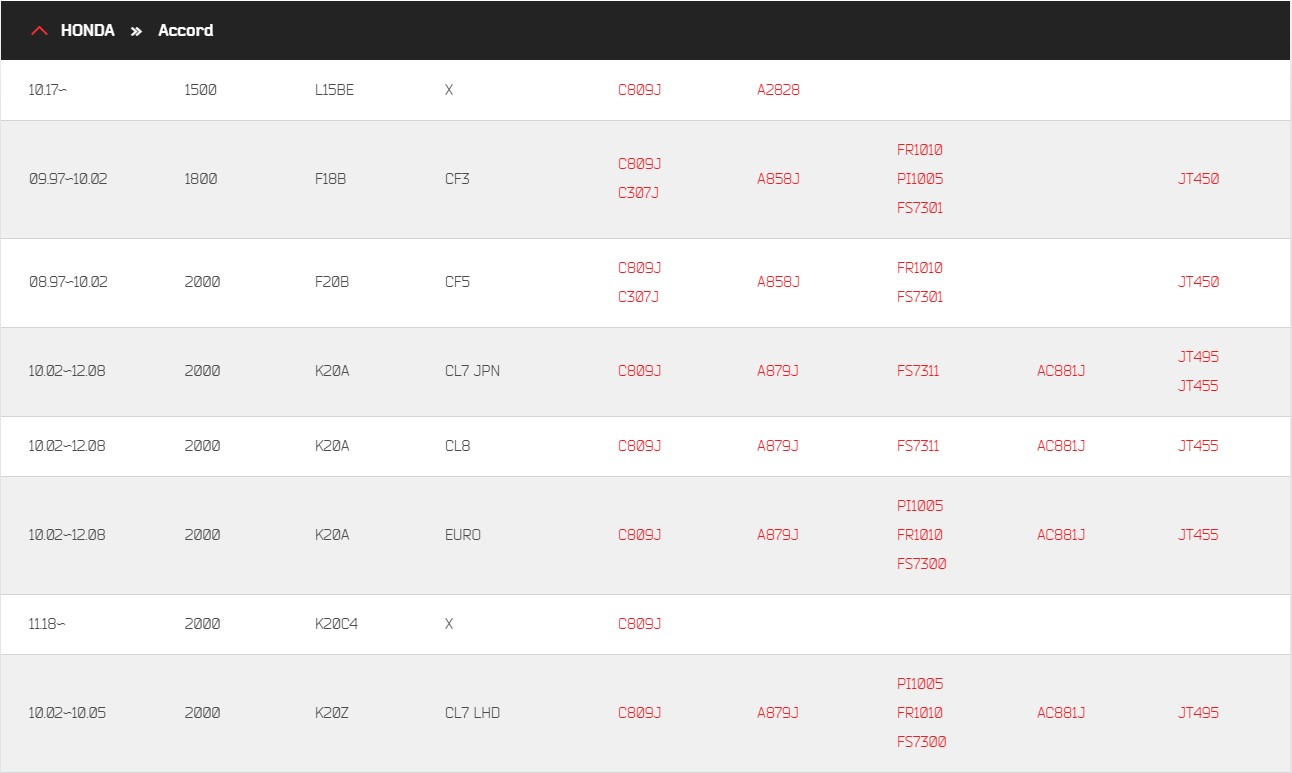
Task: Open AC881J link in CL7 JPN row
Action: click(x=1061, y=371)
